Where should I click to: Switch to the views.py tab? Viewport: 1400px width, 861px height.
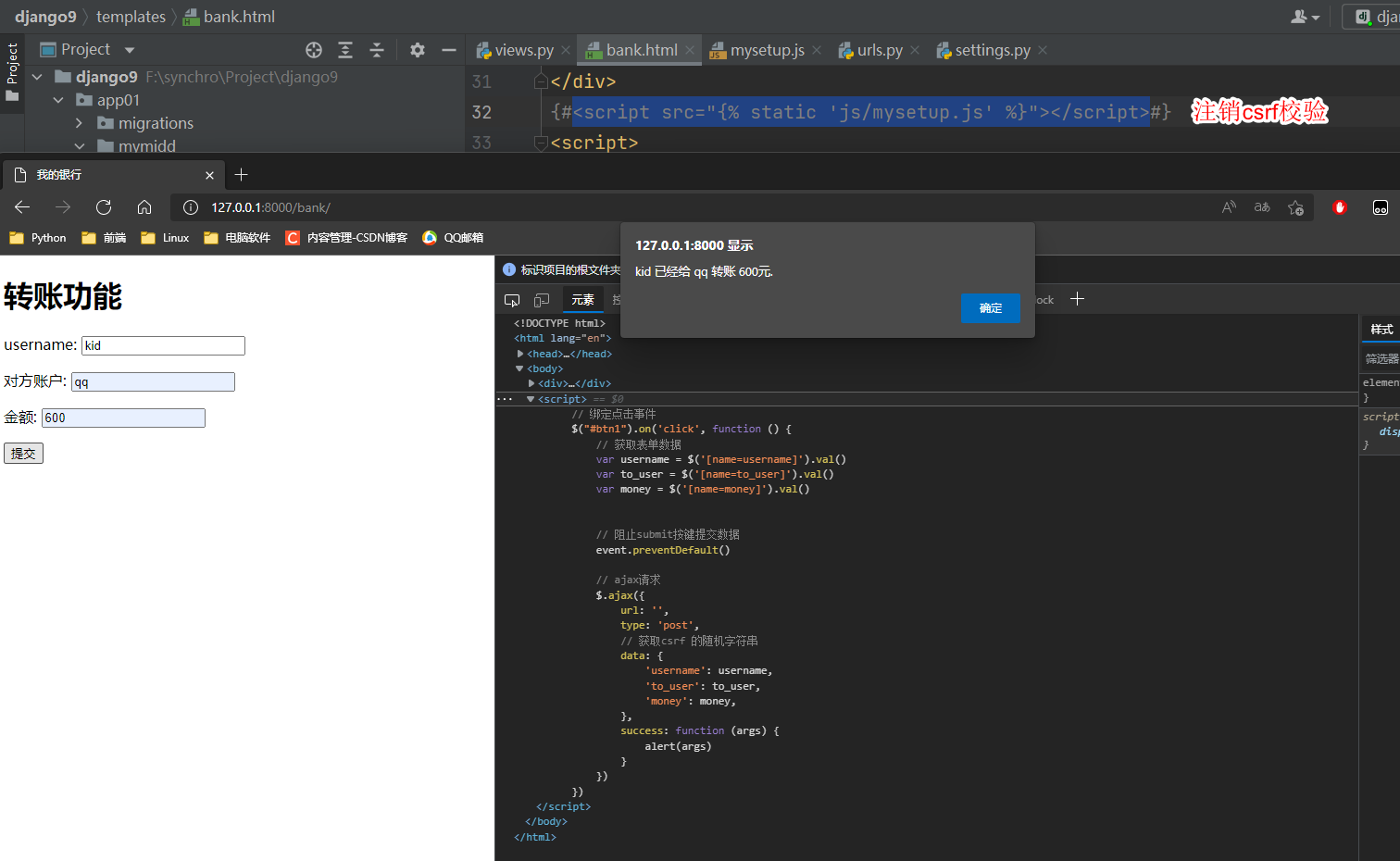(516, 50)
